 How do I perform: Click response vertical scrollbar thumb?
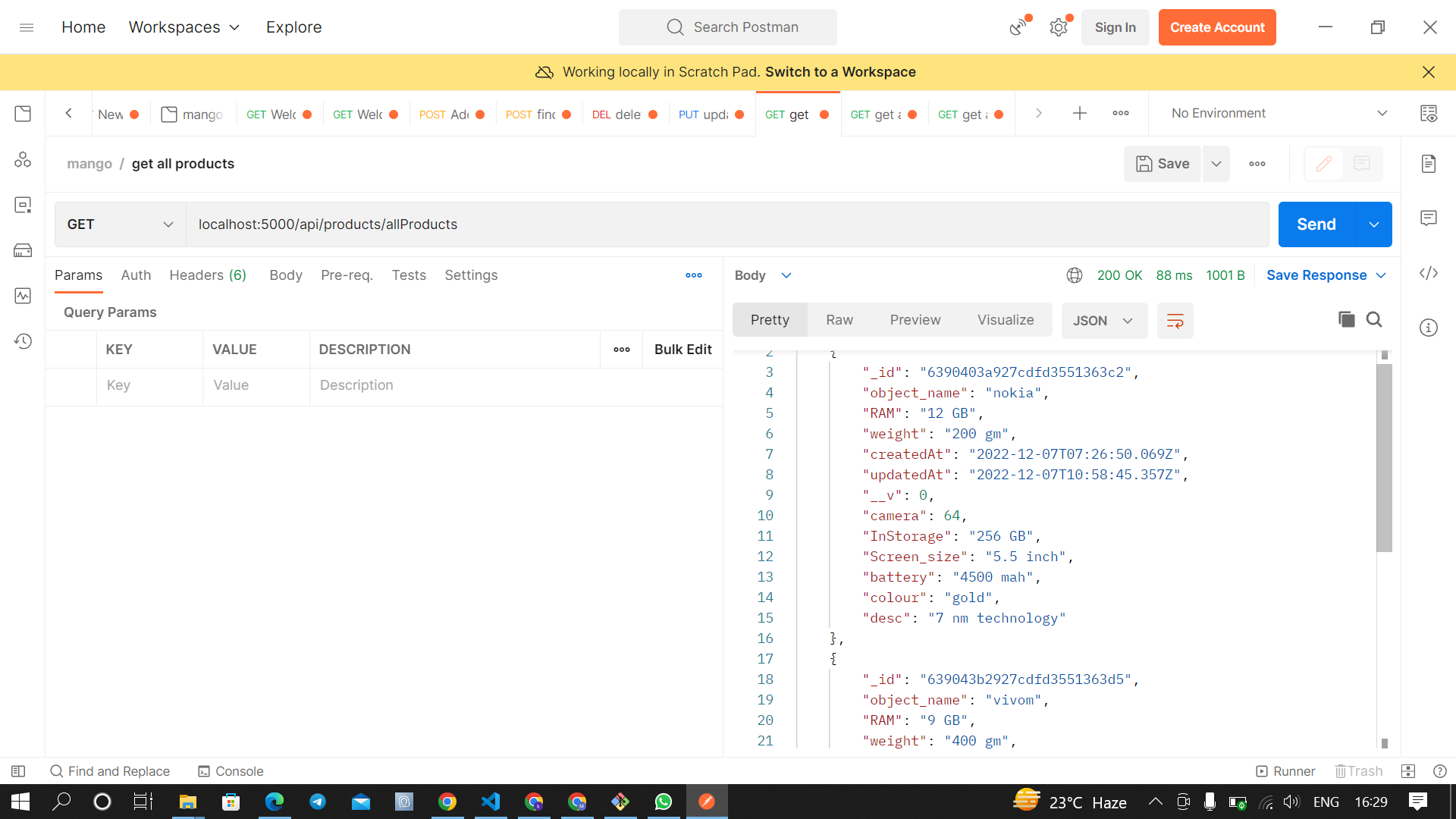coord(1384,457)
